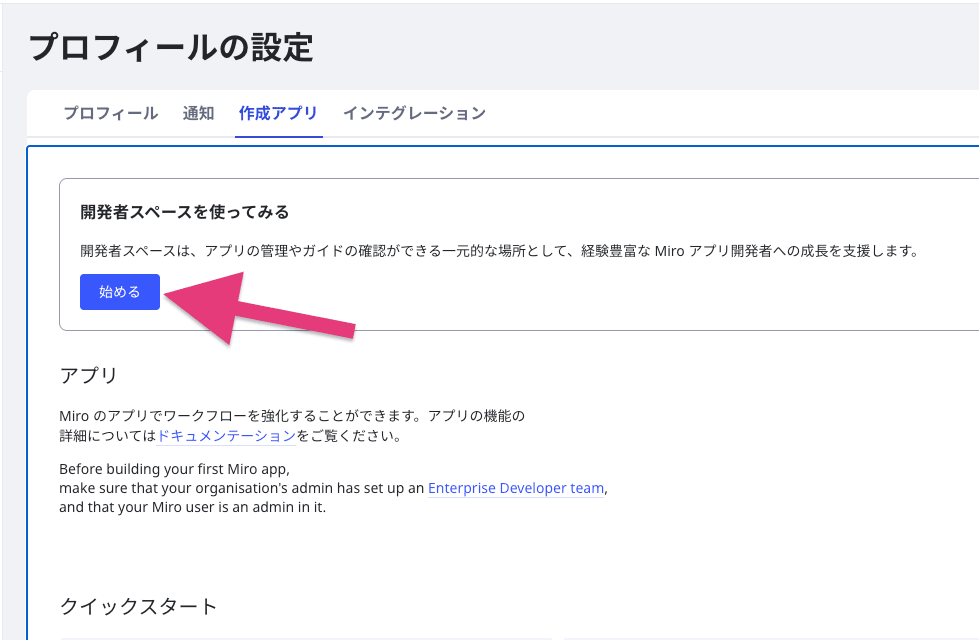Open the インテグレーション tab

[x=415, y=113]
